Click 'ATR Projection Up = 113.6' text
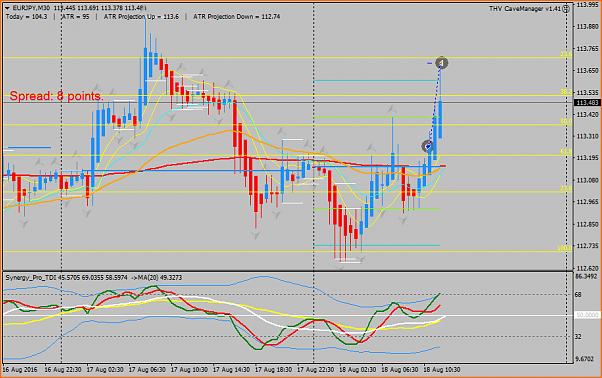Viewport: 602px width, 378px height. 141,17
